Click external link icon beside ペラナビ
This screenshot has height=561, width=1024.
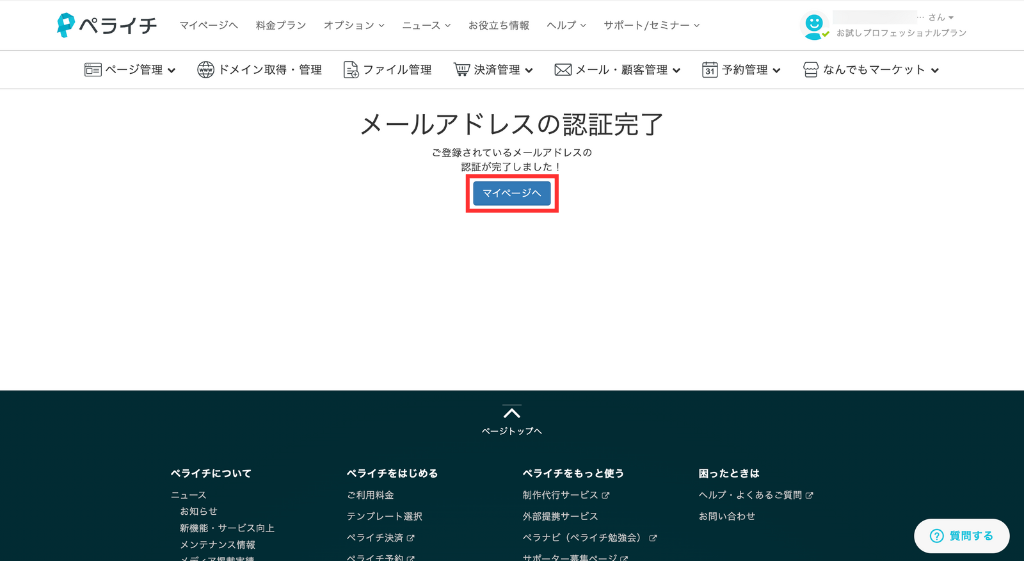click(x=652, y=538)
